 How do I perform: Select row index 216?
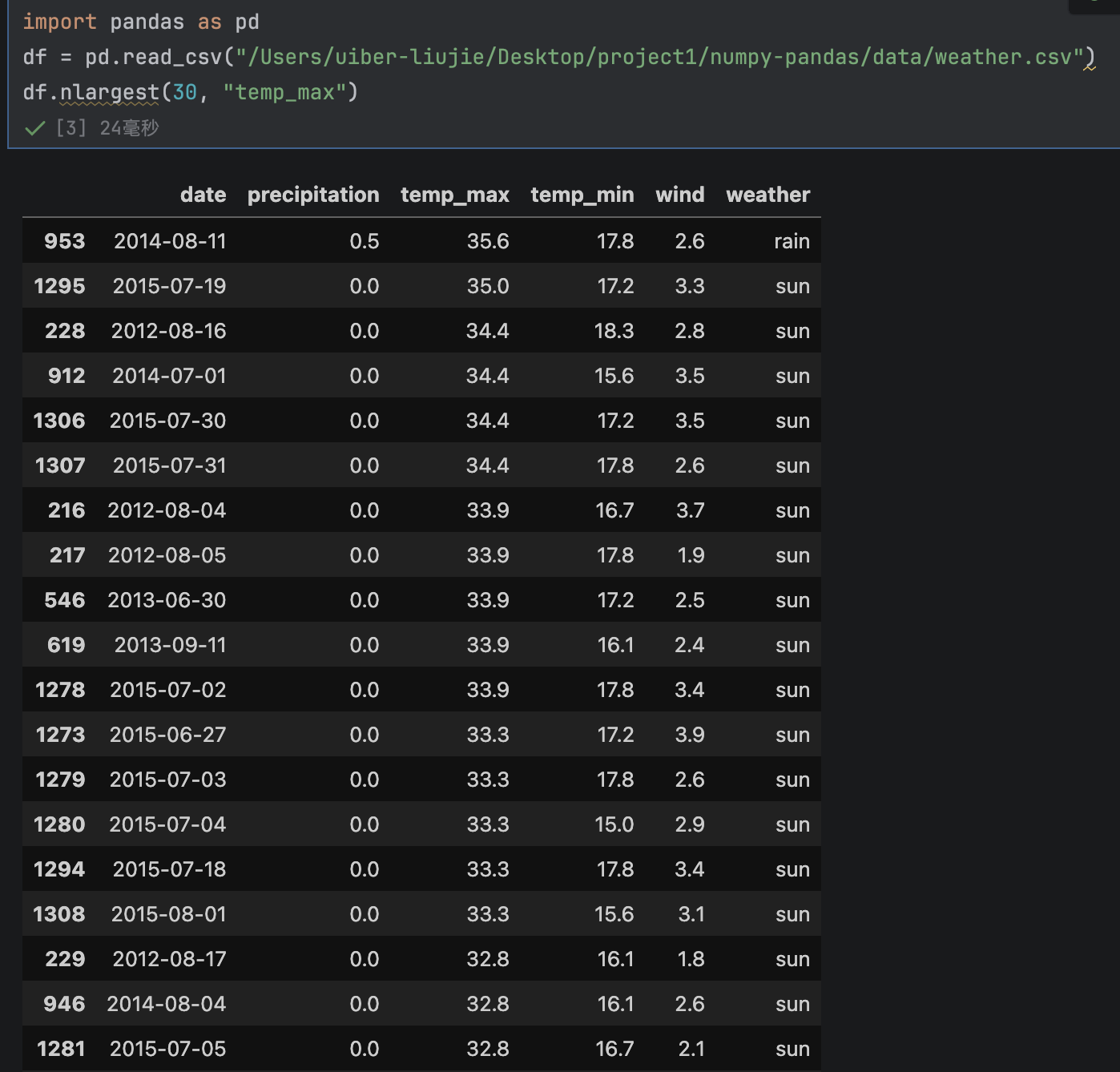pos(66,510)
